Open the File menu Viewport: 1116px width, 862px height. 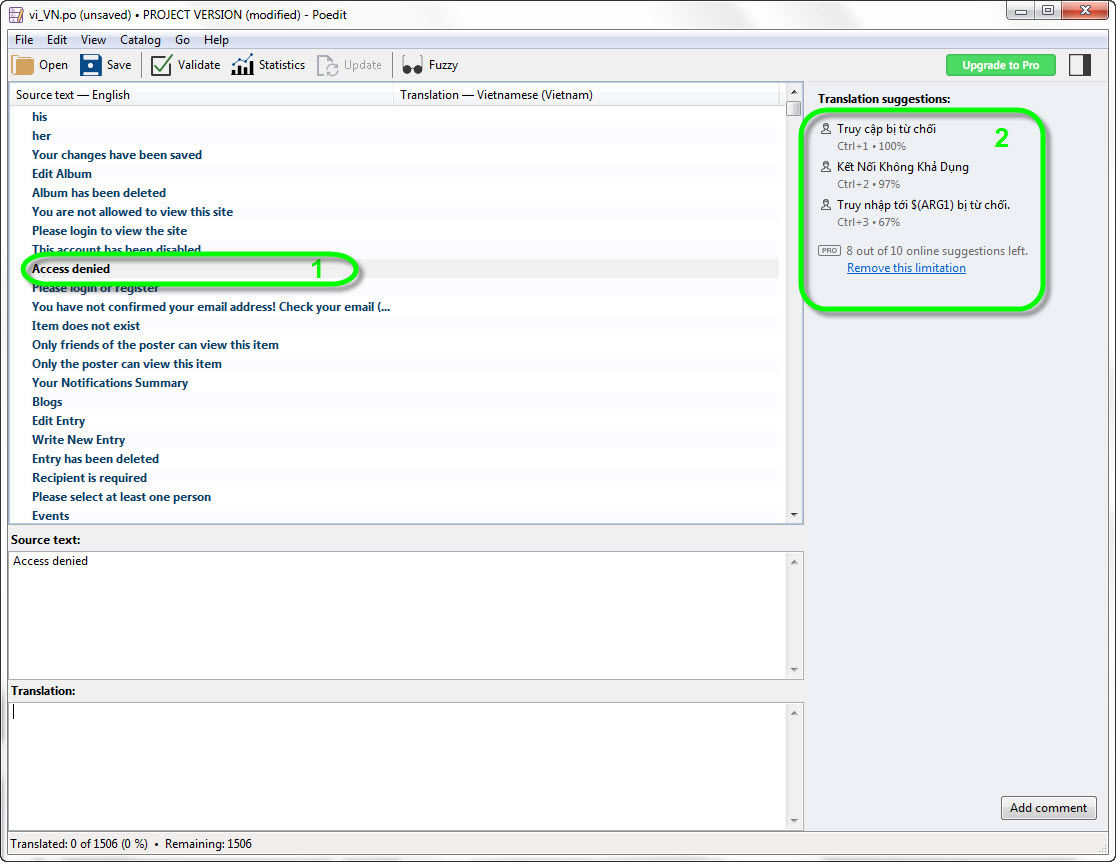pos(24,40)
